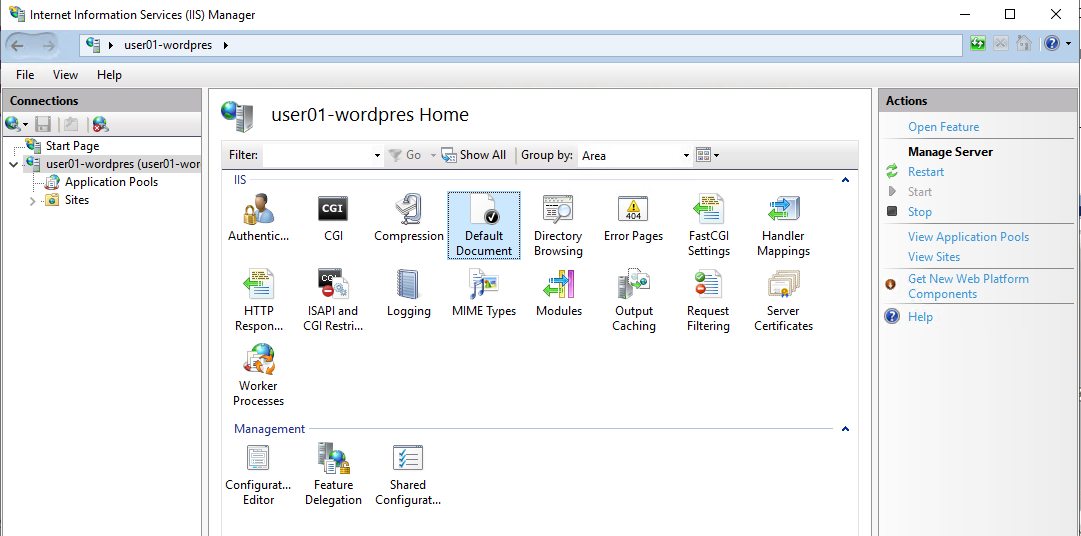
Task: Open Directory Browsing feature
Action: click(558, 226)
